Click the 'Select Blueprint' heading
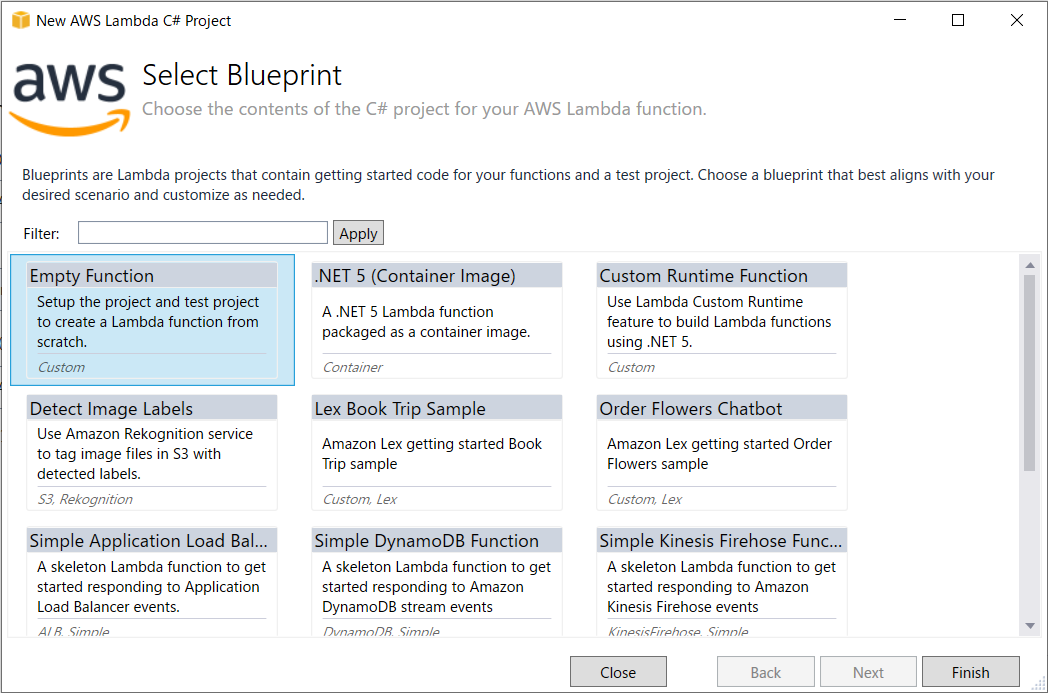Image resolution: width=1048 pixels, height=693 pixels. (x=242, y=75)
